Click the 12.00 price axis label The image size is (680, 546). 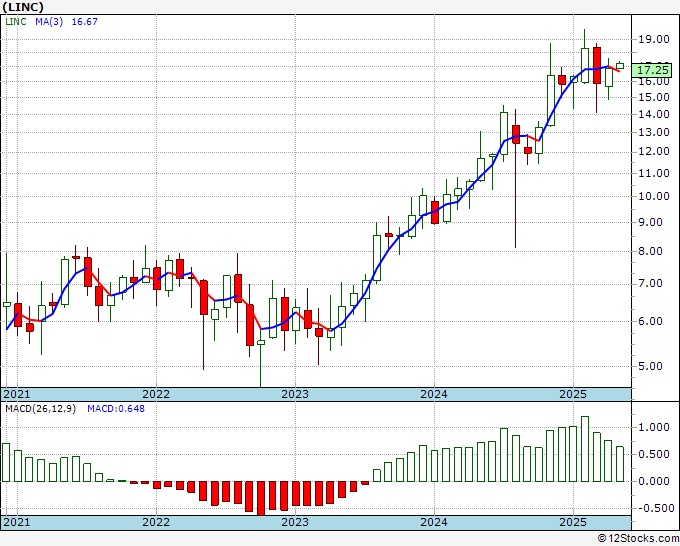coord(654,152)
